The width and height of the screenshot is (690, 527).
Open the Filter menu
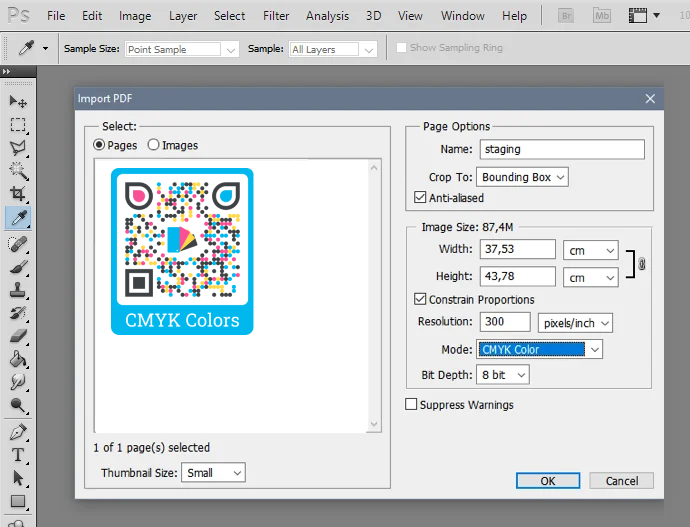coord(276,16)
